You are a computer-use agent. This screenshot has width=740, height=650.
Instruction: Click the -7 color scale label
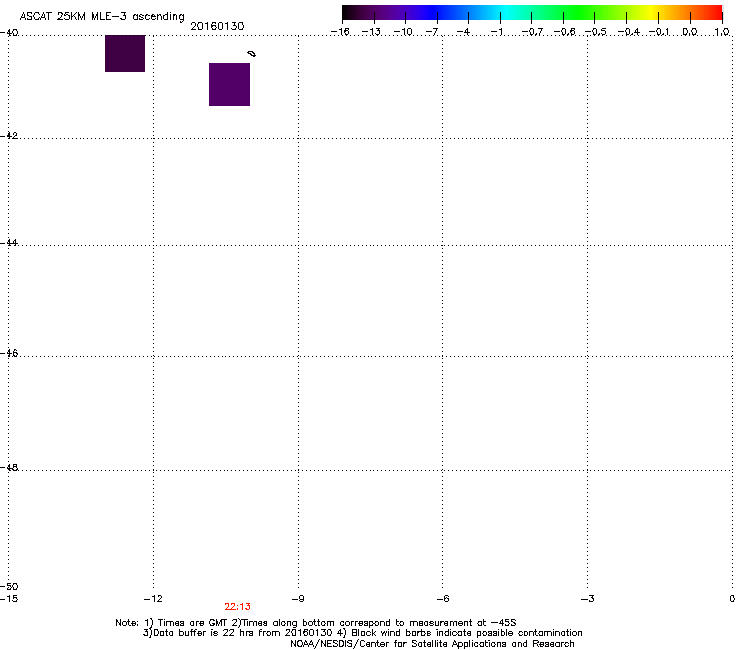click(432, 32)
